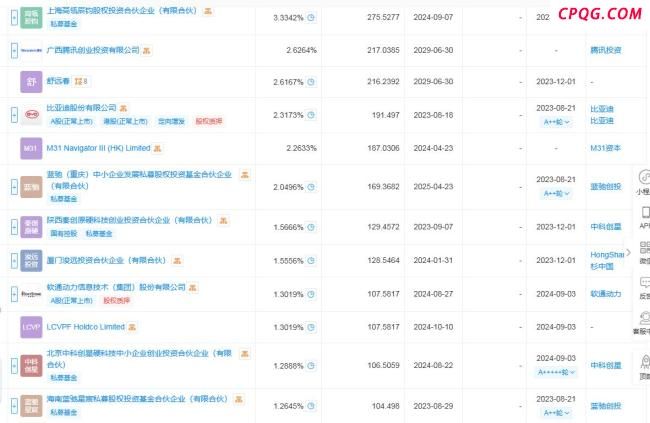Click 私募基金 tag under 北京中科创星

pos(64,378)
